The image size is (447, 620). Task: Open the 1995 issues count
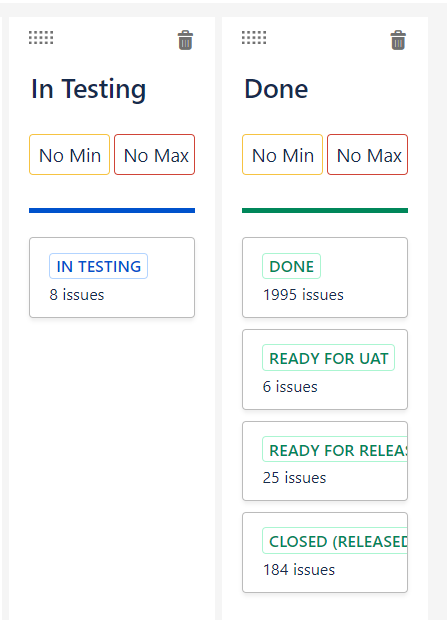303,295
